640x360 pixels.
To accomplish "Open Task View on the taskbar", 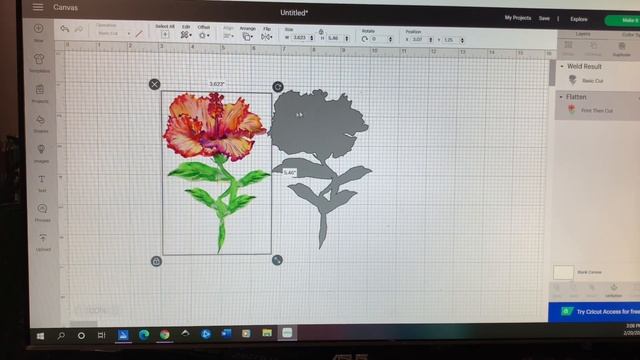I will 101,335.
